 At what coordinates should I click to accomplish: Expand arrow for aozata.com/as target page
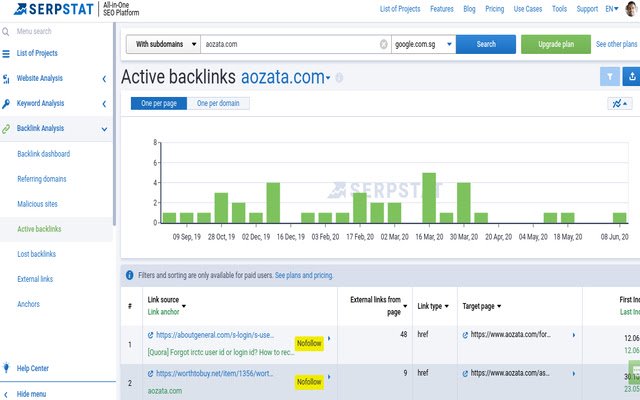(x=573, y=373)
